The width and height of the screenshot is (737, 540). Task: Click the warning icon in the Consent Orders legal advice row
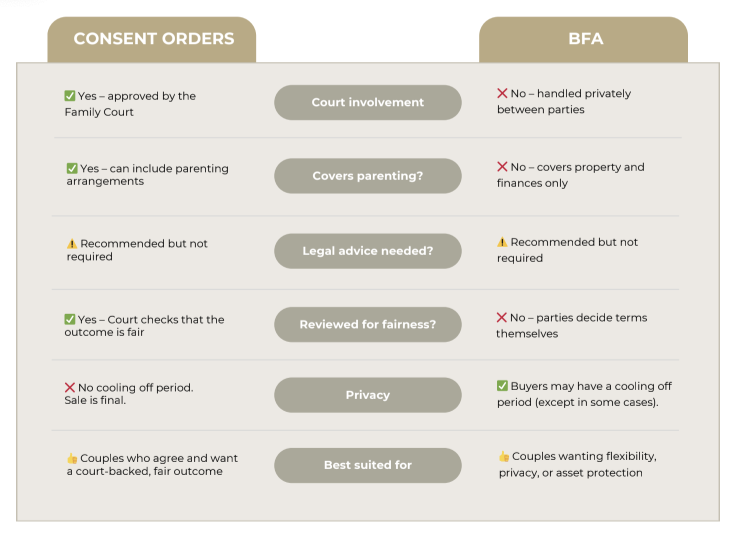[71, 243]
